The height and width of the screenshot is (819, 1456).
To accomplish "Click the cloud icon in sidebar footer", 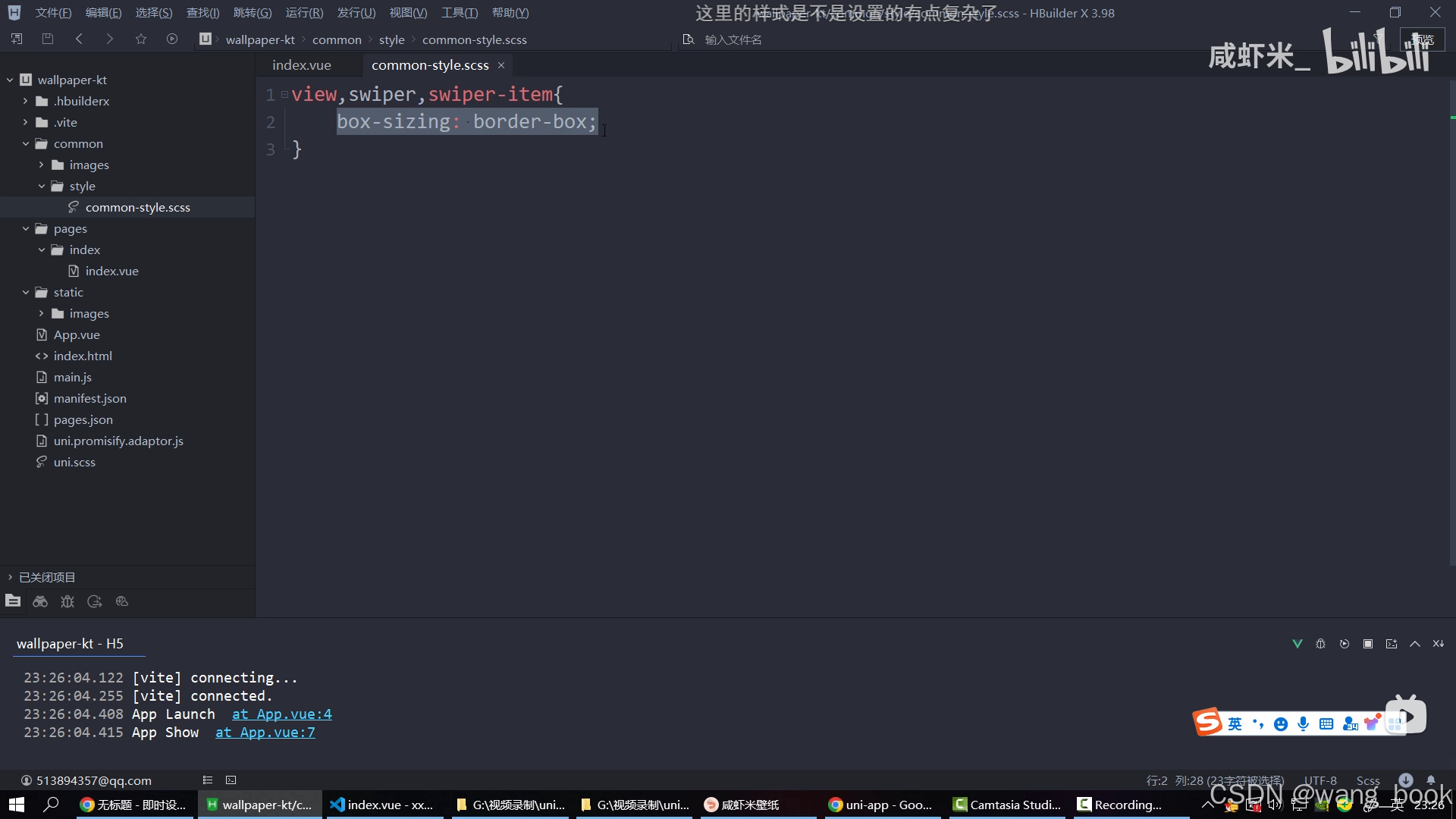I will click(122, 601).
